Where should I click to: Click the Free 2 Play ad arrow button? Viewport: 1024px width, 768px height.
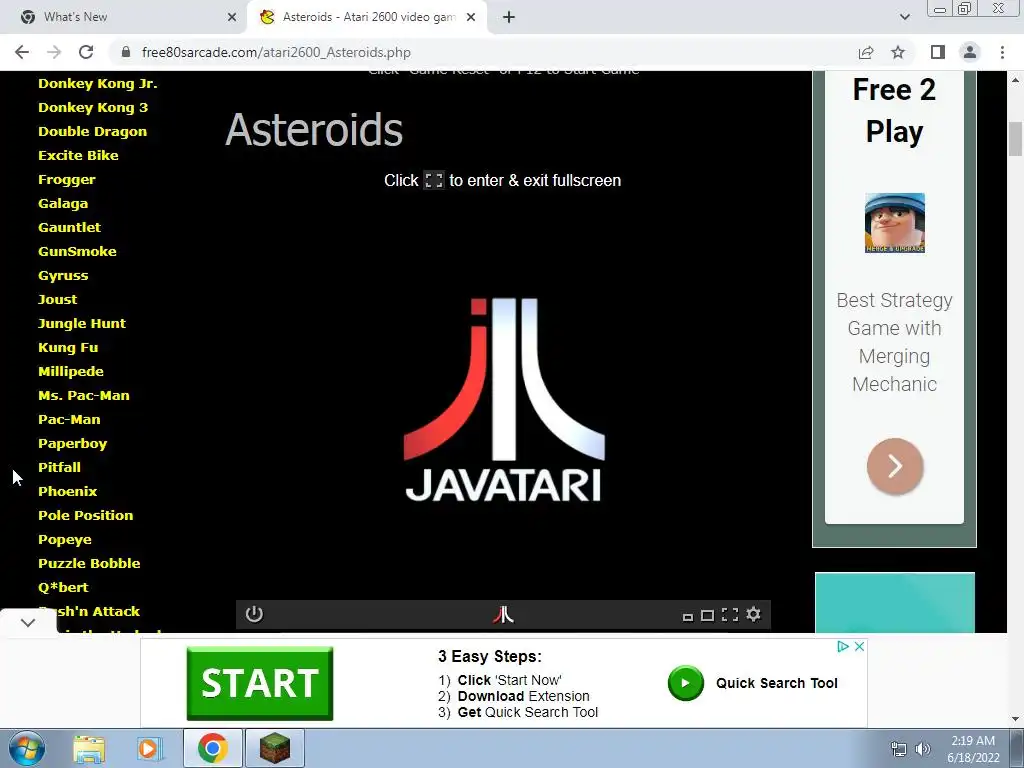pyautogui.click(x=895, y=466)
